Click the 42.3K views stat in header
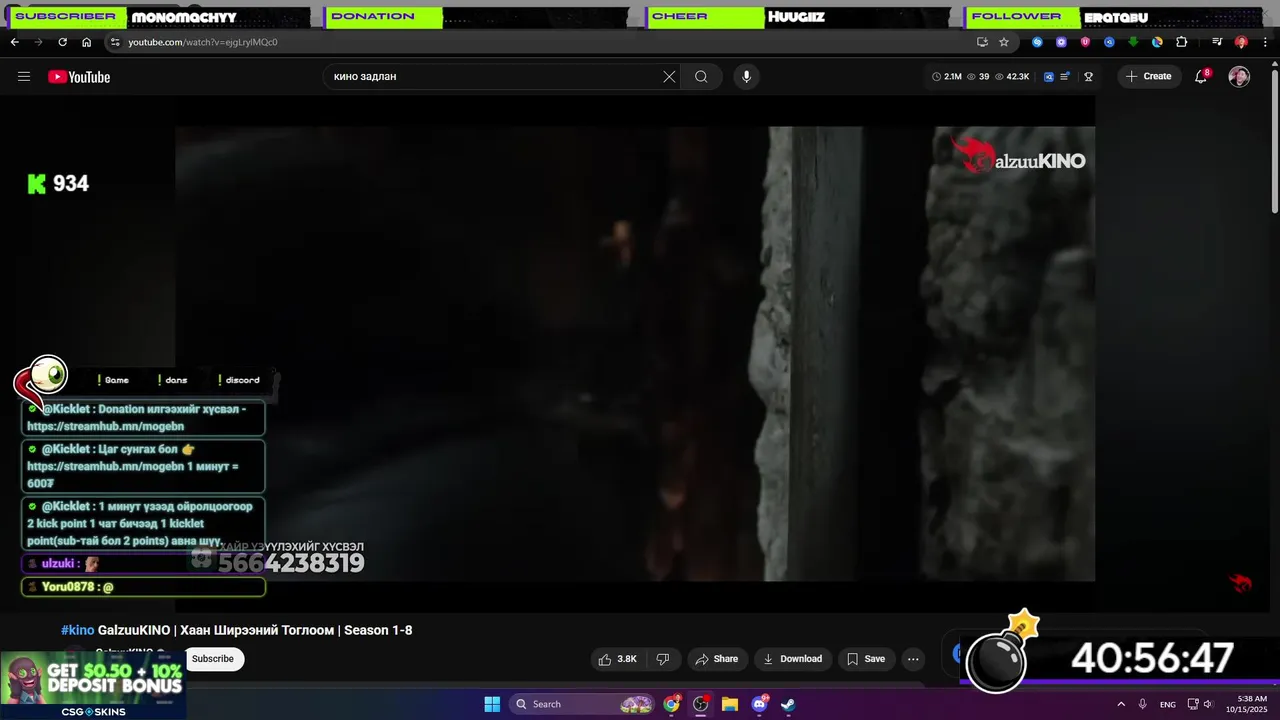 click(x=1012, y=77)
